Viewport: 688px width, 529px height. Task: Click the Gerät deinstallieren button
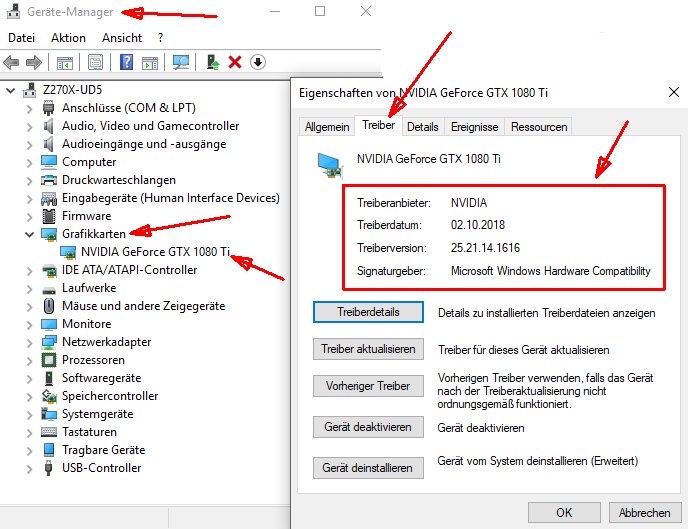pyautogui.click(x=368, y=468)
